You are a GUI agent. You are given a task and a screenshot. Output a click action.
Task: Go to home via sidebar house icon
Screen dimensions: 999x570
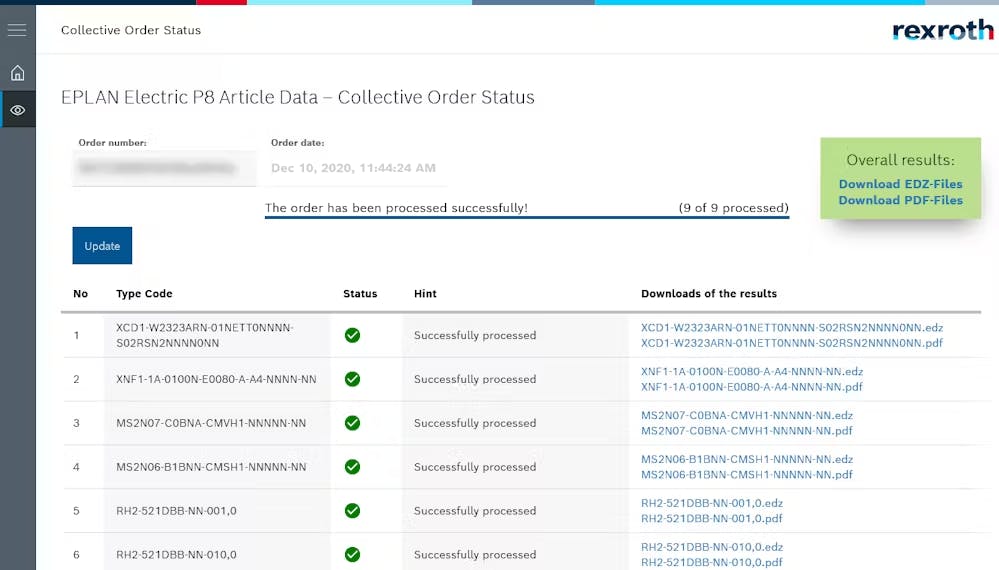click(x=17, y=73)
